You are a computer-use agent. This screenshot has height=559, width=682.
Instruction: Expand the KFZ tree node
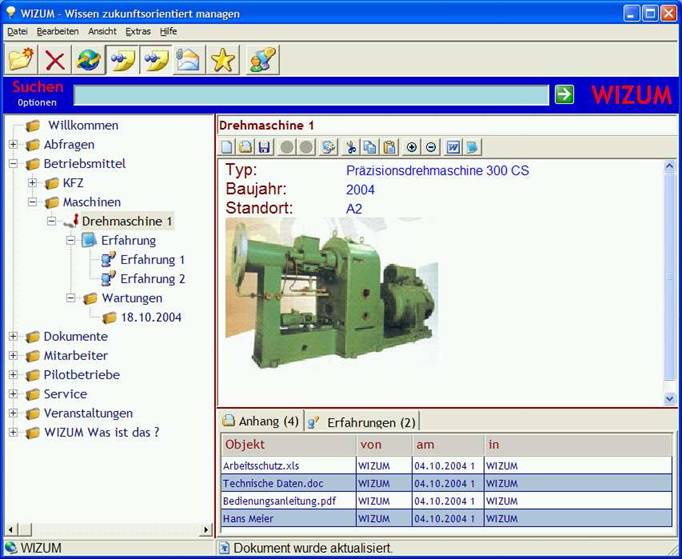32,183
